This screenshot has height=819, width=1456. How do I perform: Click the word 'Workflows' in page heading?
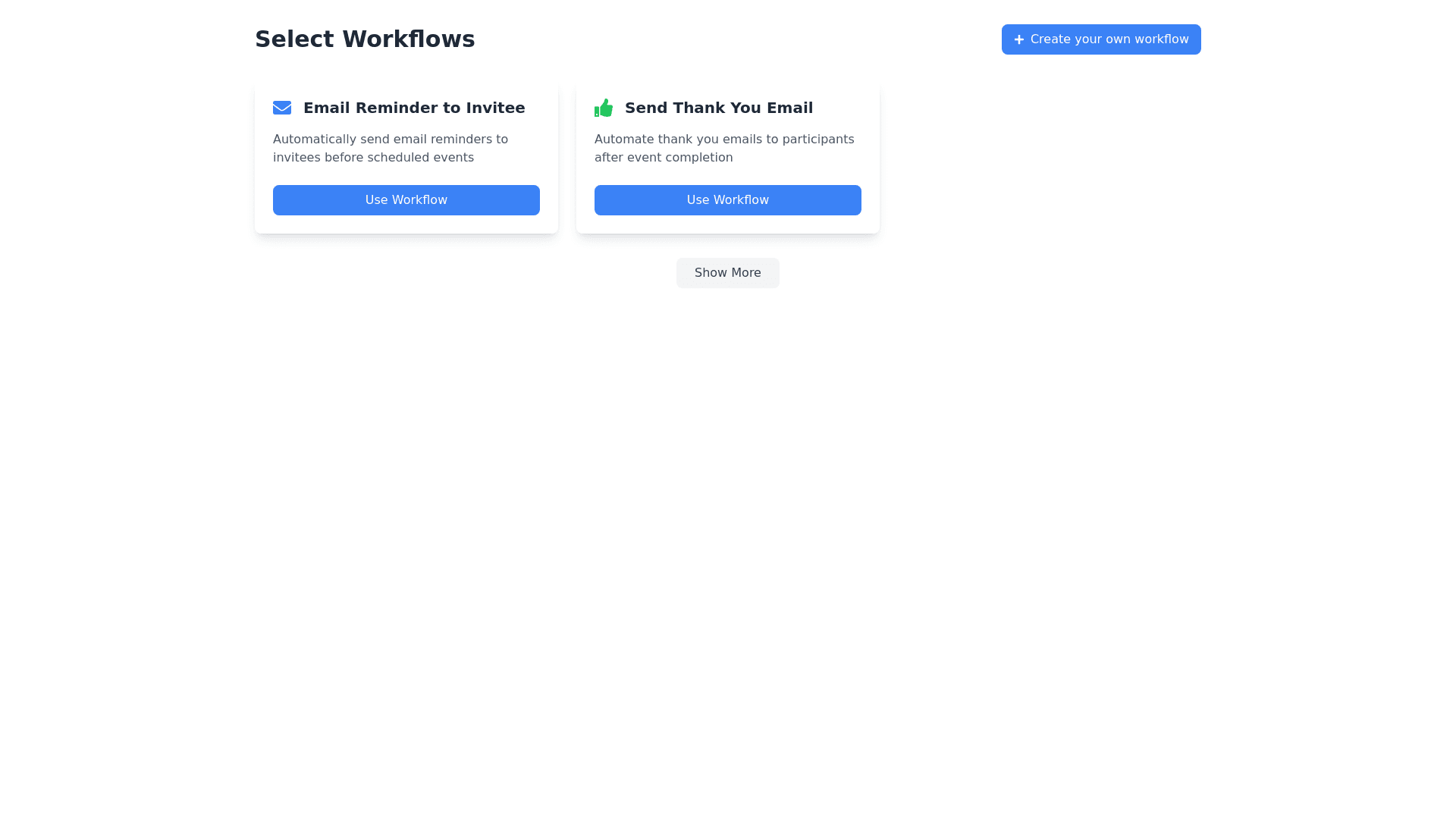(x=408, y=39)
